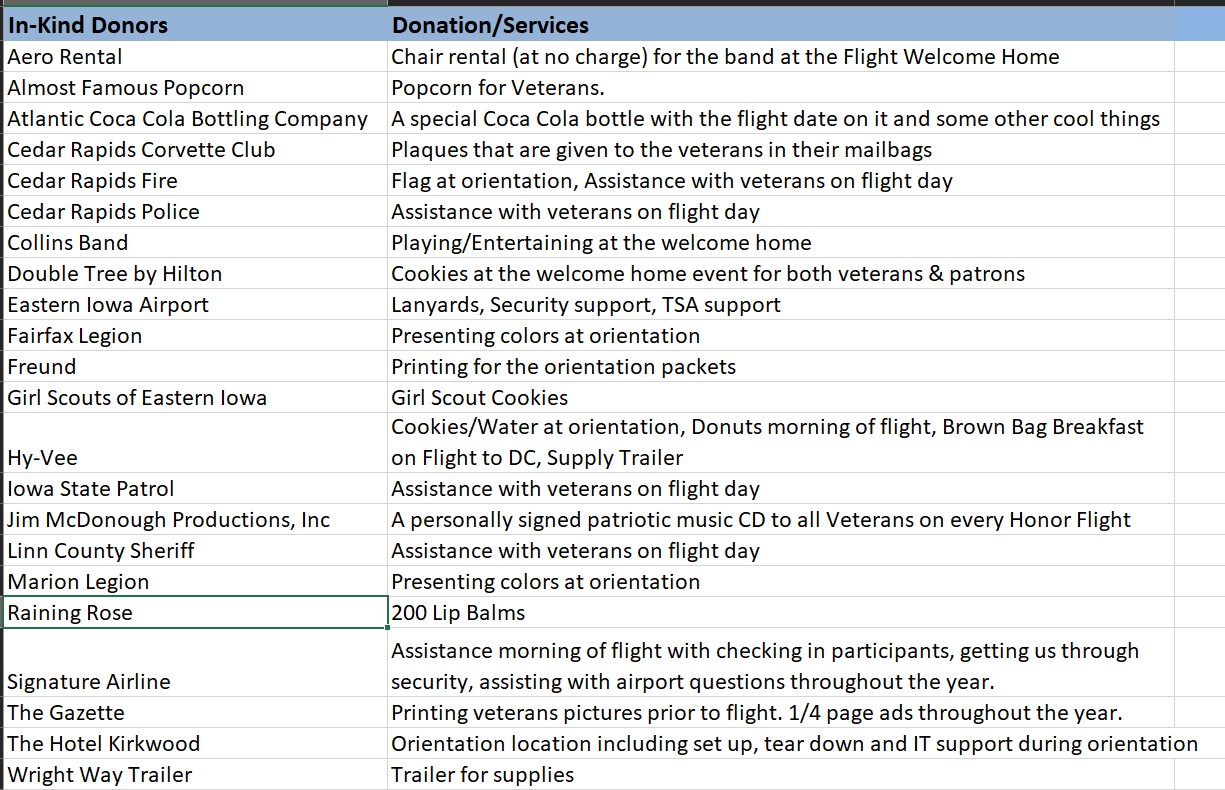The width and height of the screenshot is (1225, 790).
Task: Click the Aero Rental donor cell
Action: (x=195, y=57)
